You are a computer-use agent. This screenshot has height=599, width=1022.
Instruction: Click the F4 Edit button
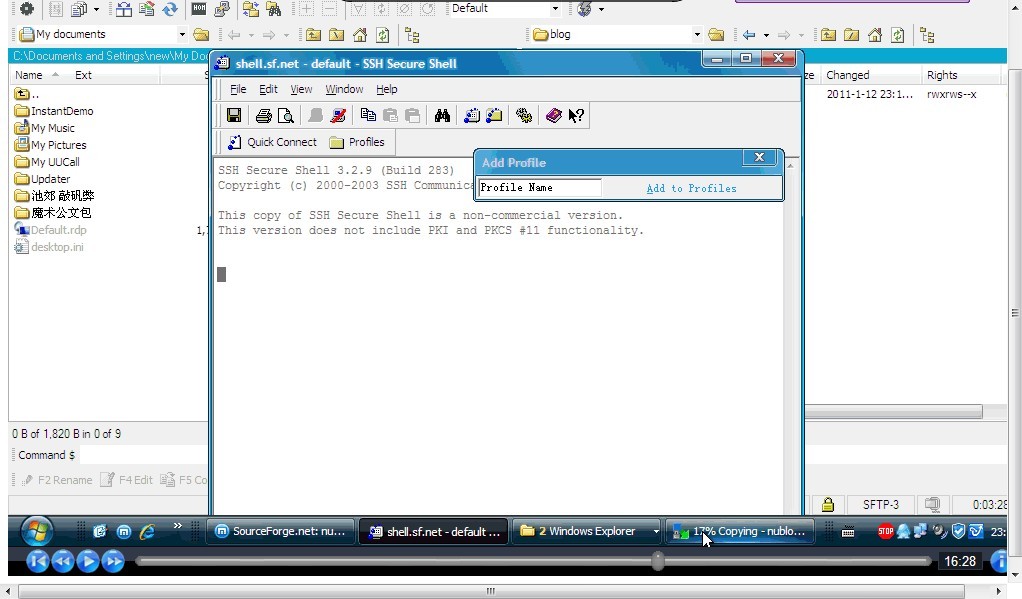pyautogui.click(x=126, y=480)
